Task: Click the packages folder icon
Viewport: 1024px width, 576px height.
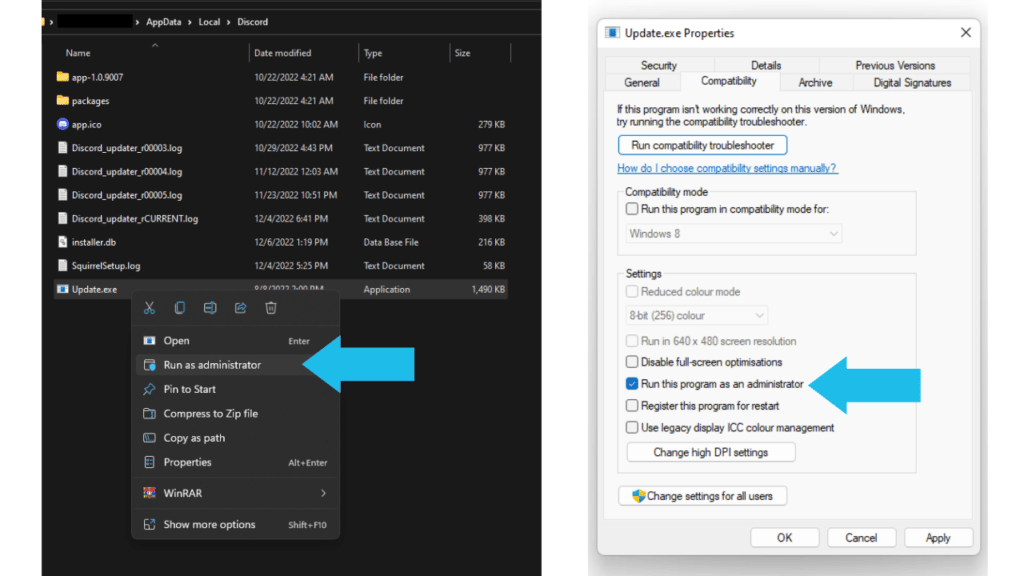Action: click(x=63, y=101)
